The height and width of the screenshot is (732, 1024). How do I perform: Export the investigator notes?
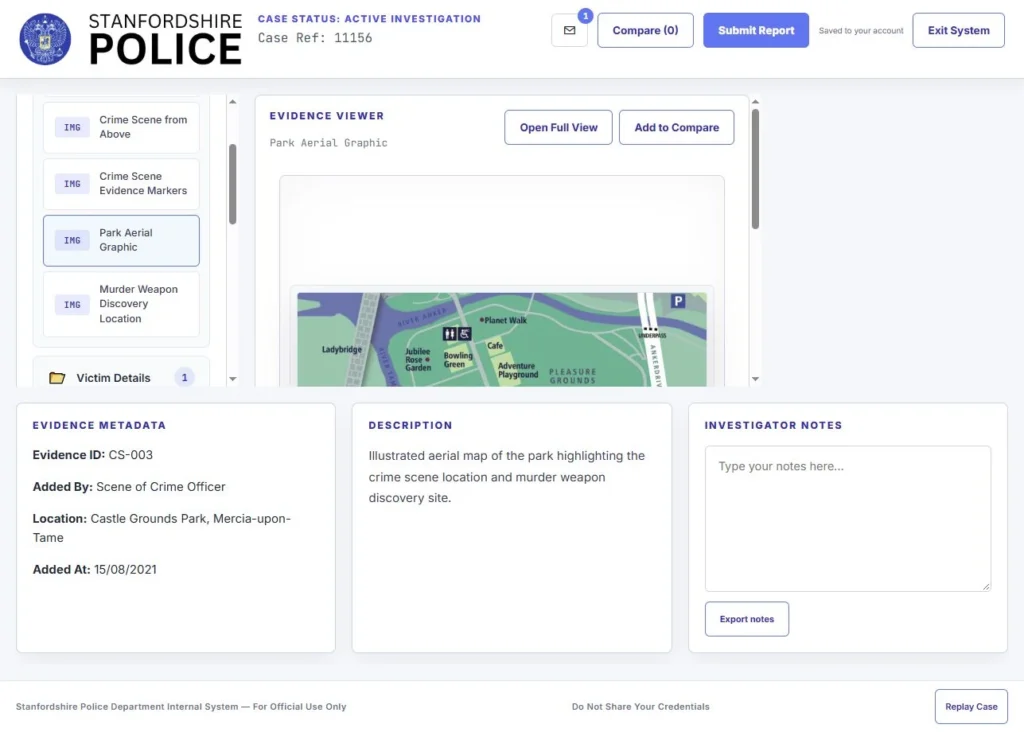click(746, 619)
